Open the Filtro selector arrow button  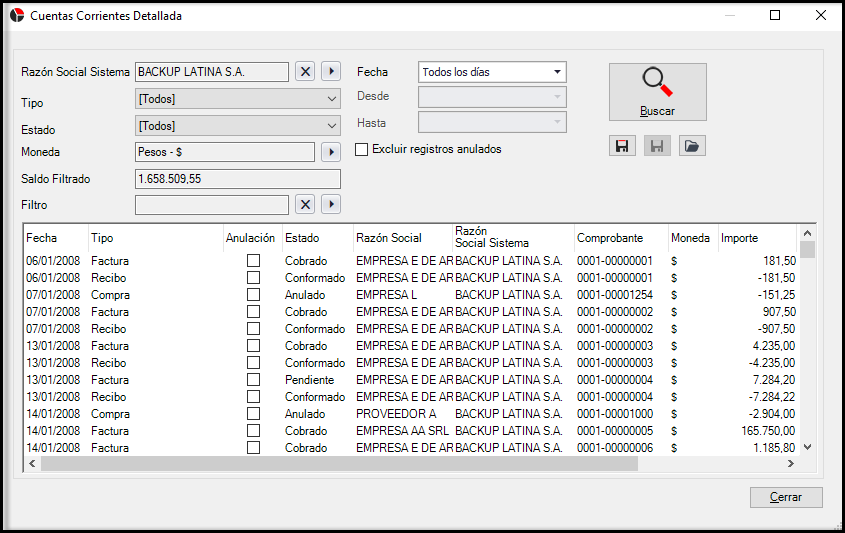(x=331, y=204)
